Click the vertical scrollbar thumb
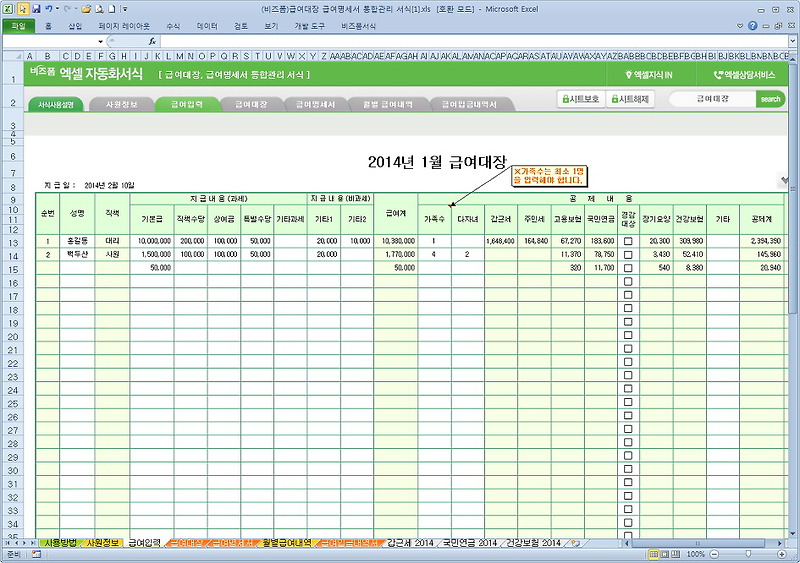800x563 pixels. click(x=792, y=189)
